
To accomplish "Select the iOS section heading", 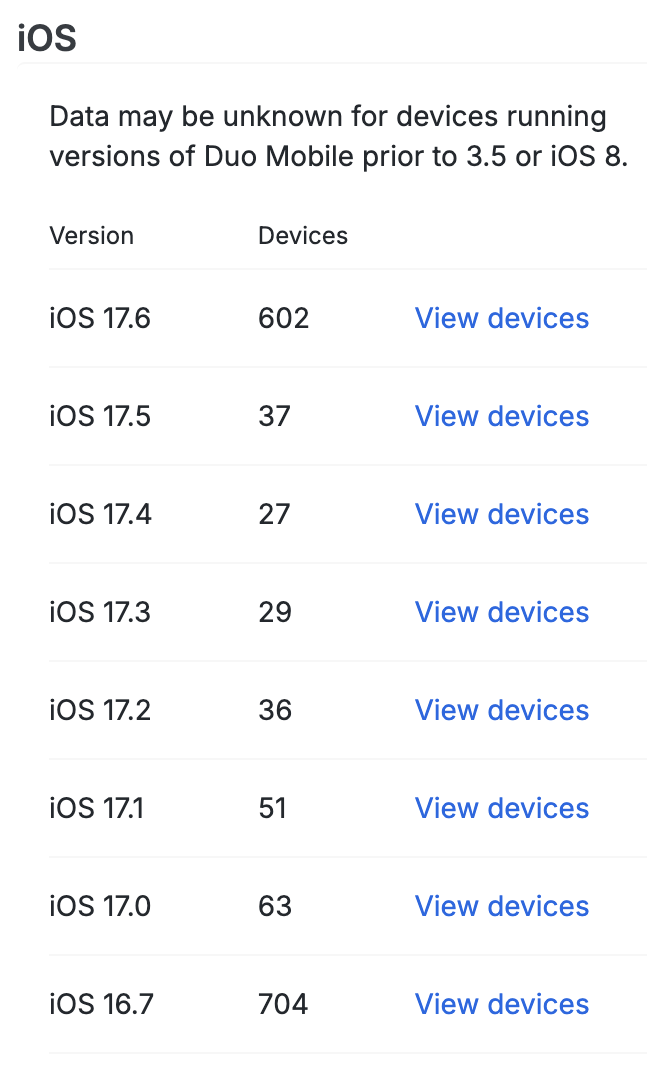I will click(45, 37).
